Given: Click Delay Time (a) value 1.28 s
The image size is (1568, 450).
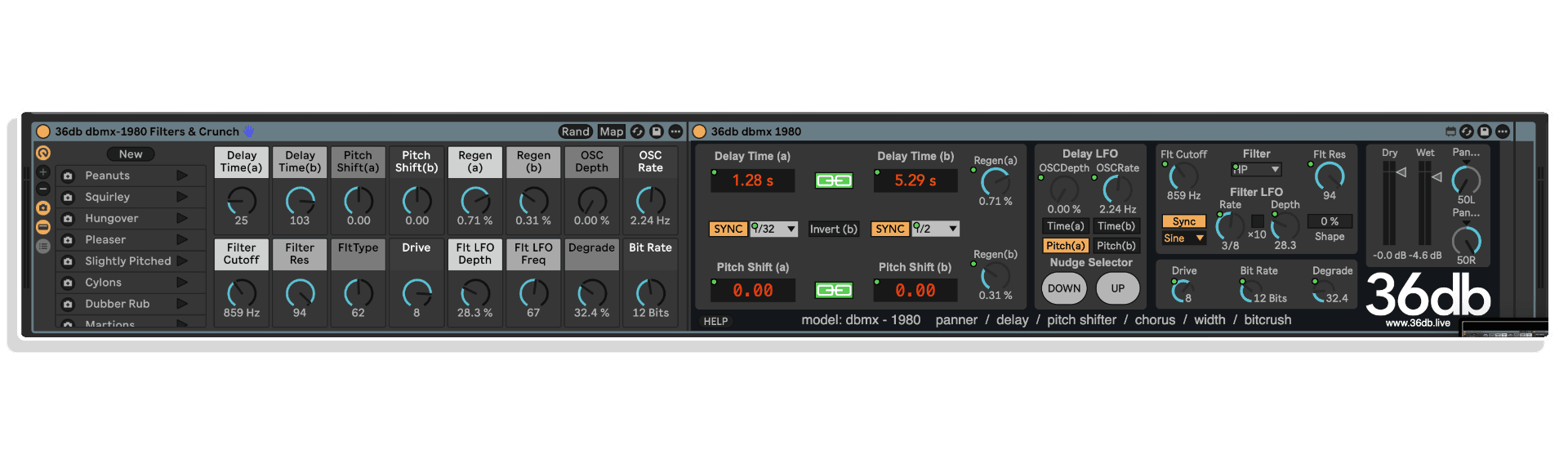Looking at the screenshot, I should point(752,180).
